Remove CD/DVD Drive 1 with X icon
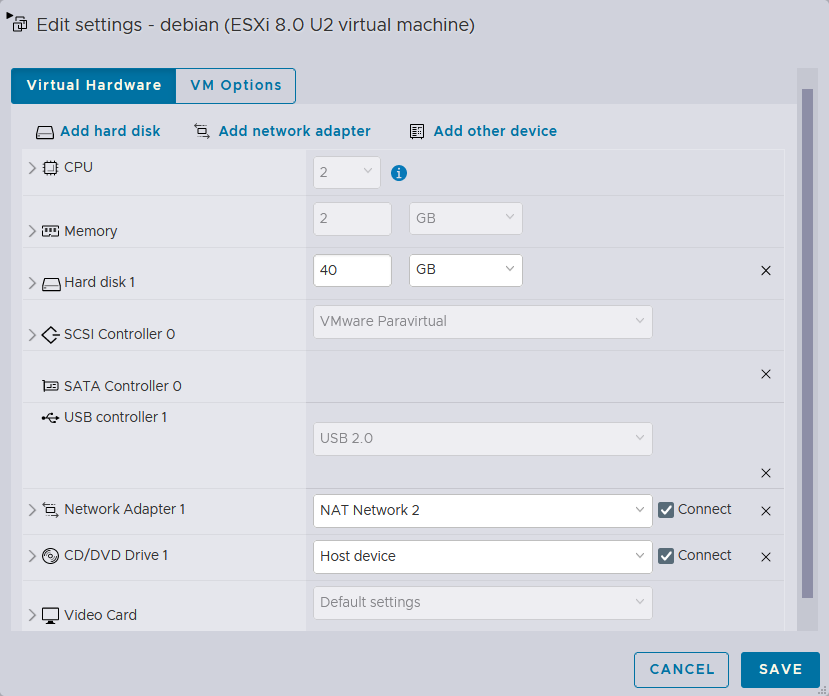829x696 pixels. pos(766,557)
